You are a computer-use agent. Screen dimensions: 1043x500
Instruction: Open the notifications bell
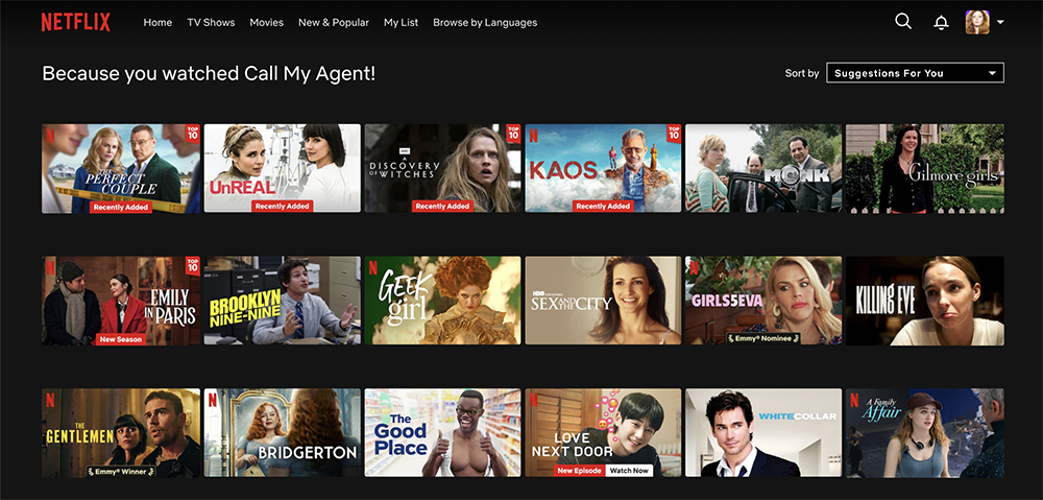940,22
